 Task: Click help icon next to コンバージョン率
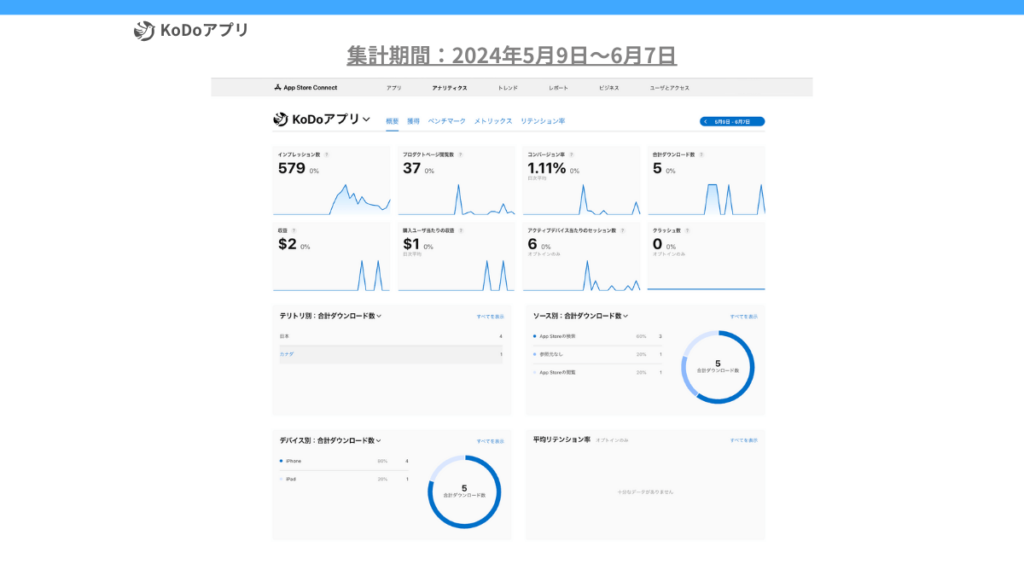click(x=571, y=155)
